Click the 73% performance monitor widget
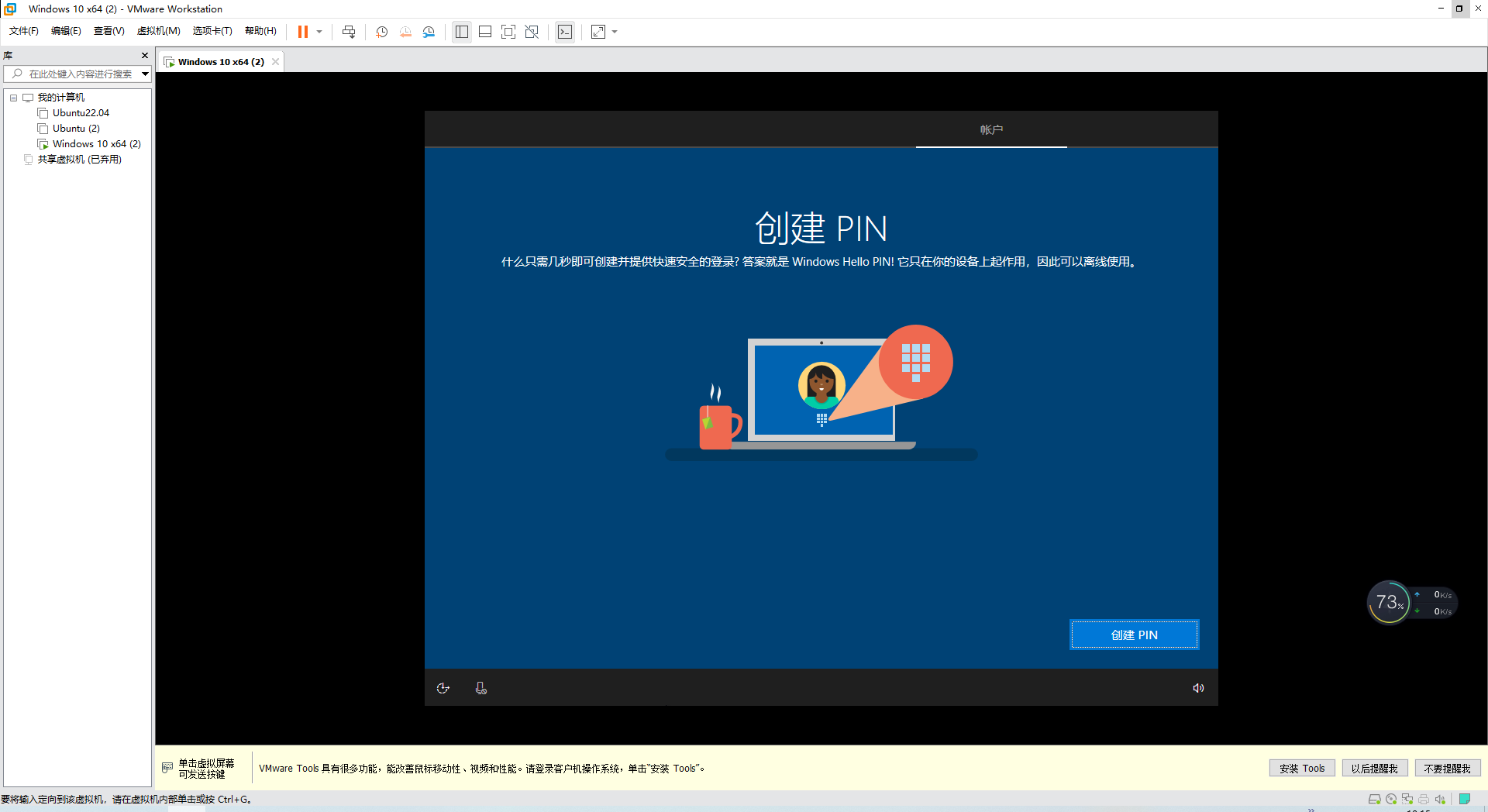Screen dimensions: 1488x812 1388,602
